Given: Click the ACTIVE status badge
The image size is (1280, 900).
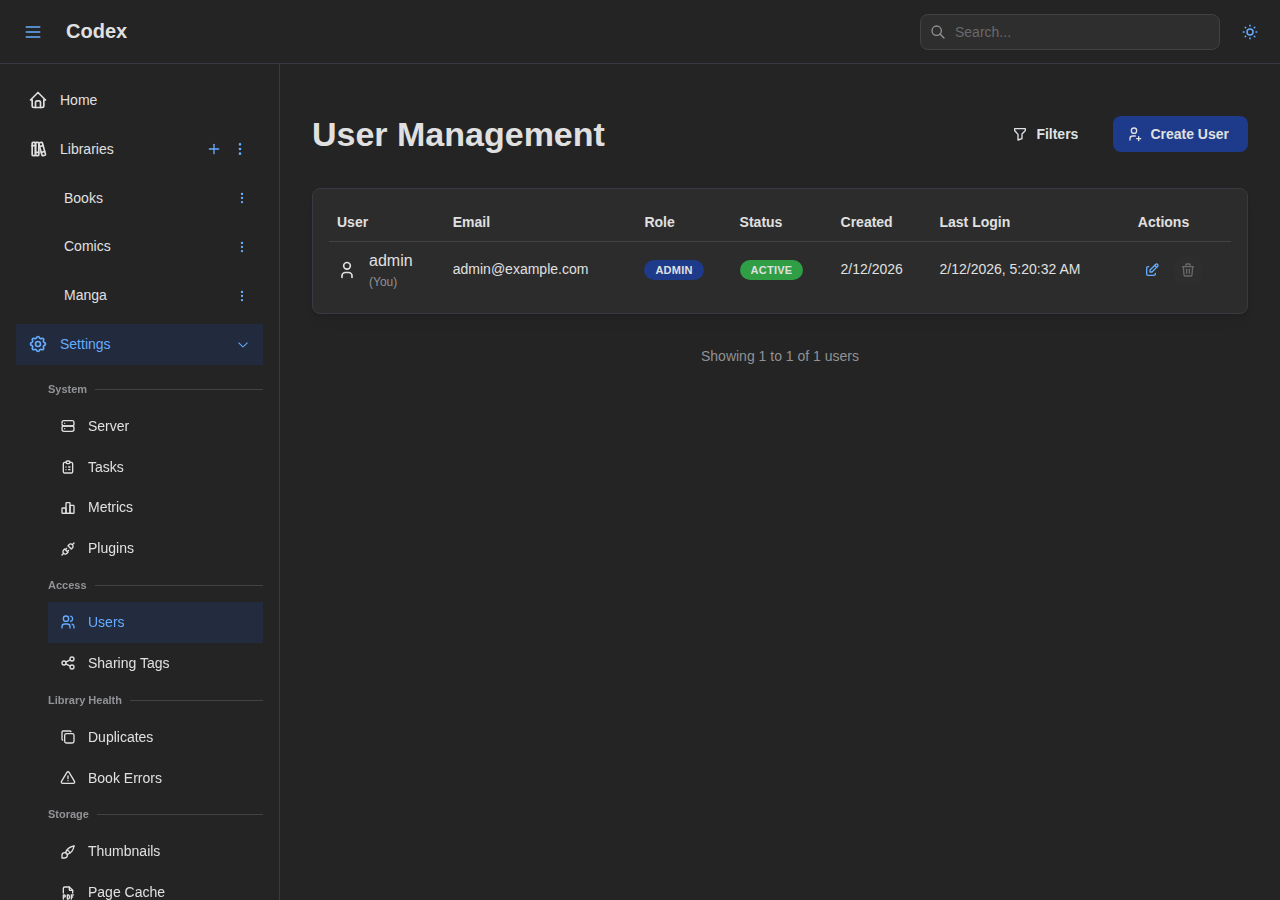Looking at the screenshot, I should [771, 269].
